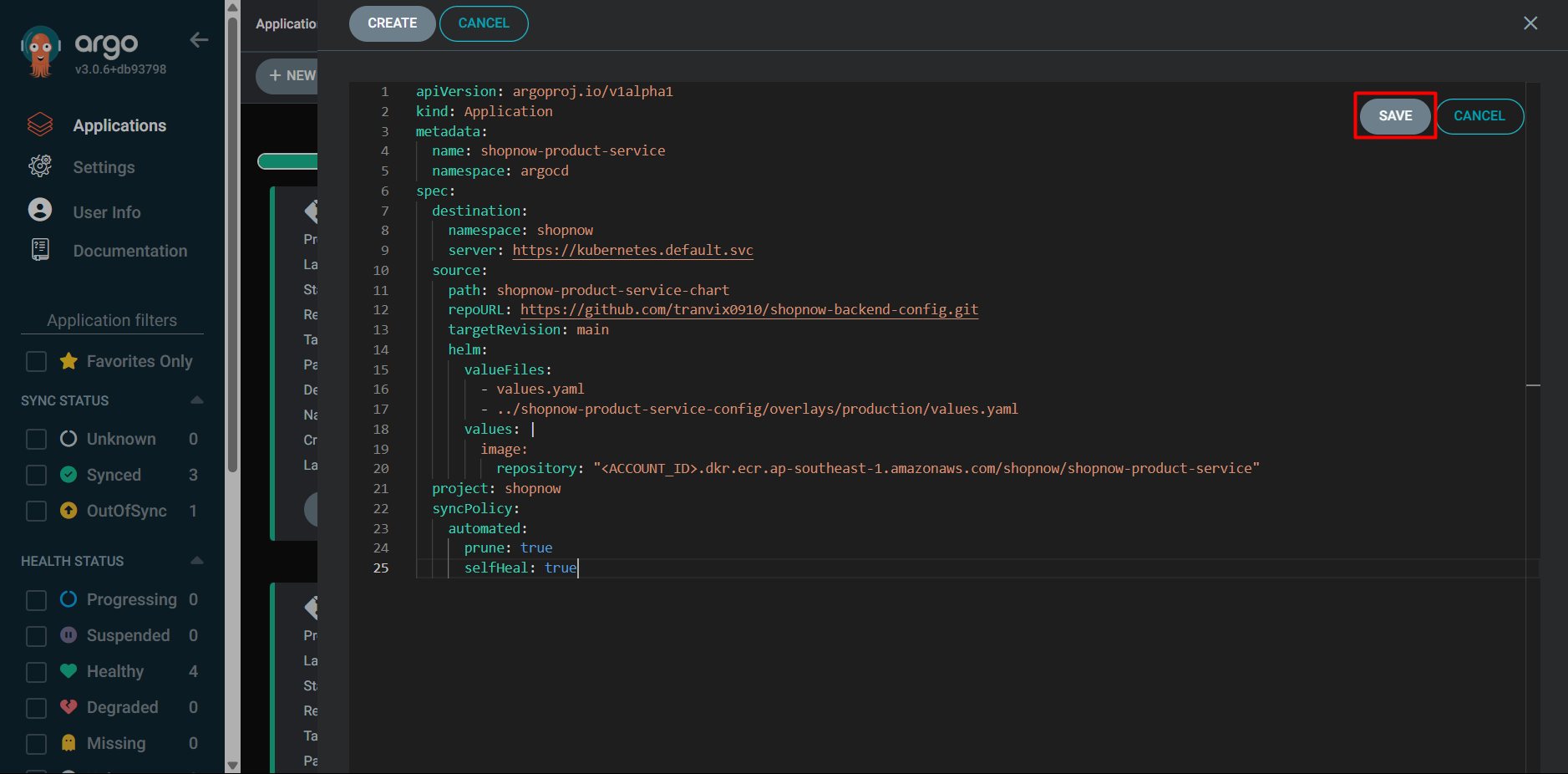Click the Argo octopus logo

click(40, 52)
